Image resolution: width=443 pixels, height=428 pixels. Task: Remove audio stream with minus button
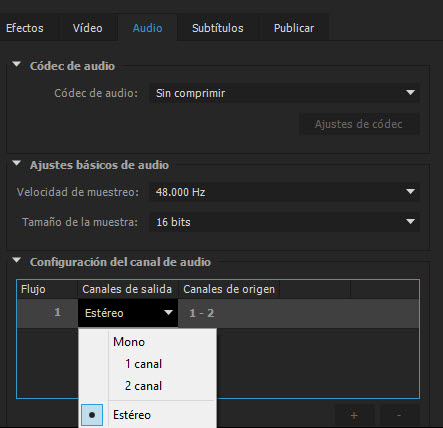[399, 415]
